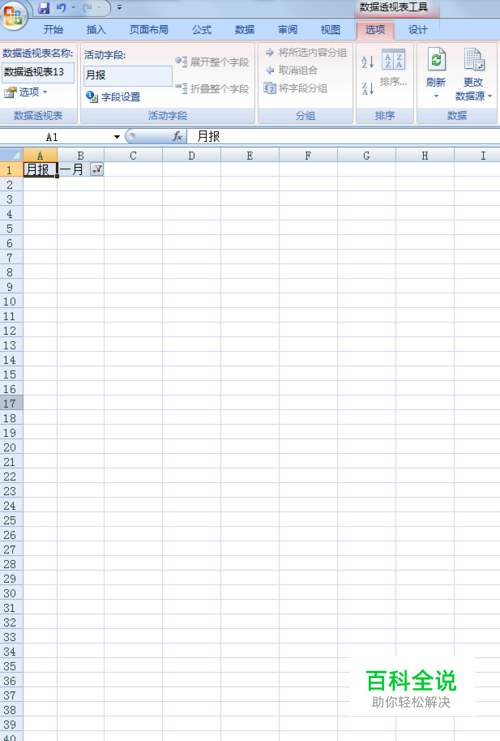Open the undo history dropdown arrow

[73, 8]
